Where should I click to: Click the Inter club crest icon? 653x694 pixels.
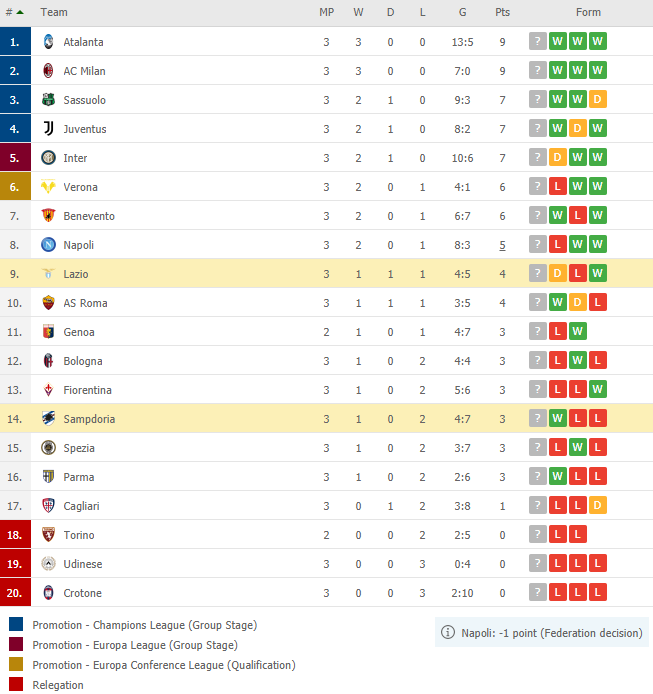tap(48, 158)
